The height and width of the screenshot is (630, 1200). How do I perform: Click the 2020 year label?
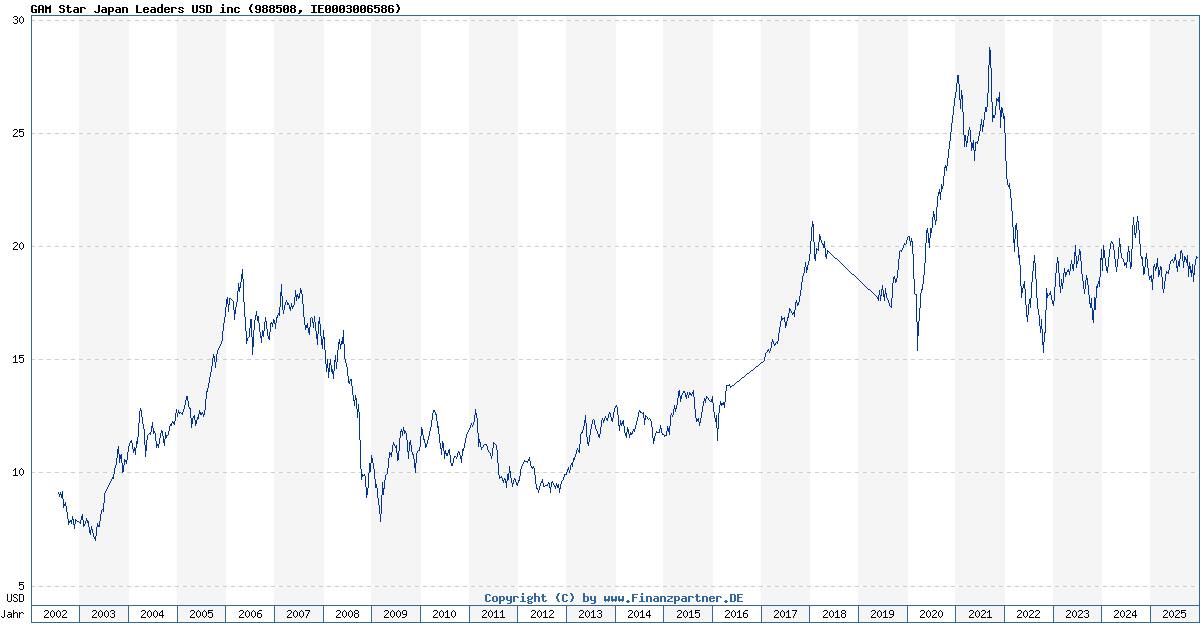click(931, 614)
